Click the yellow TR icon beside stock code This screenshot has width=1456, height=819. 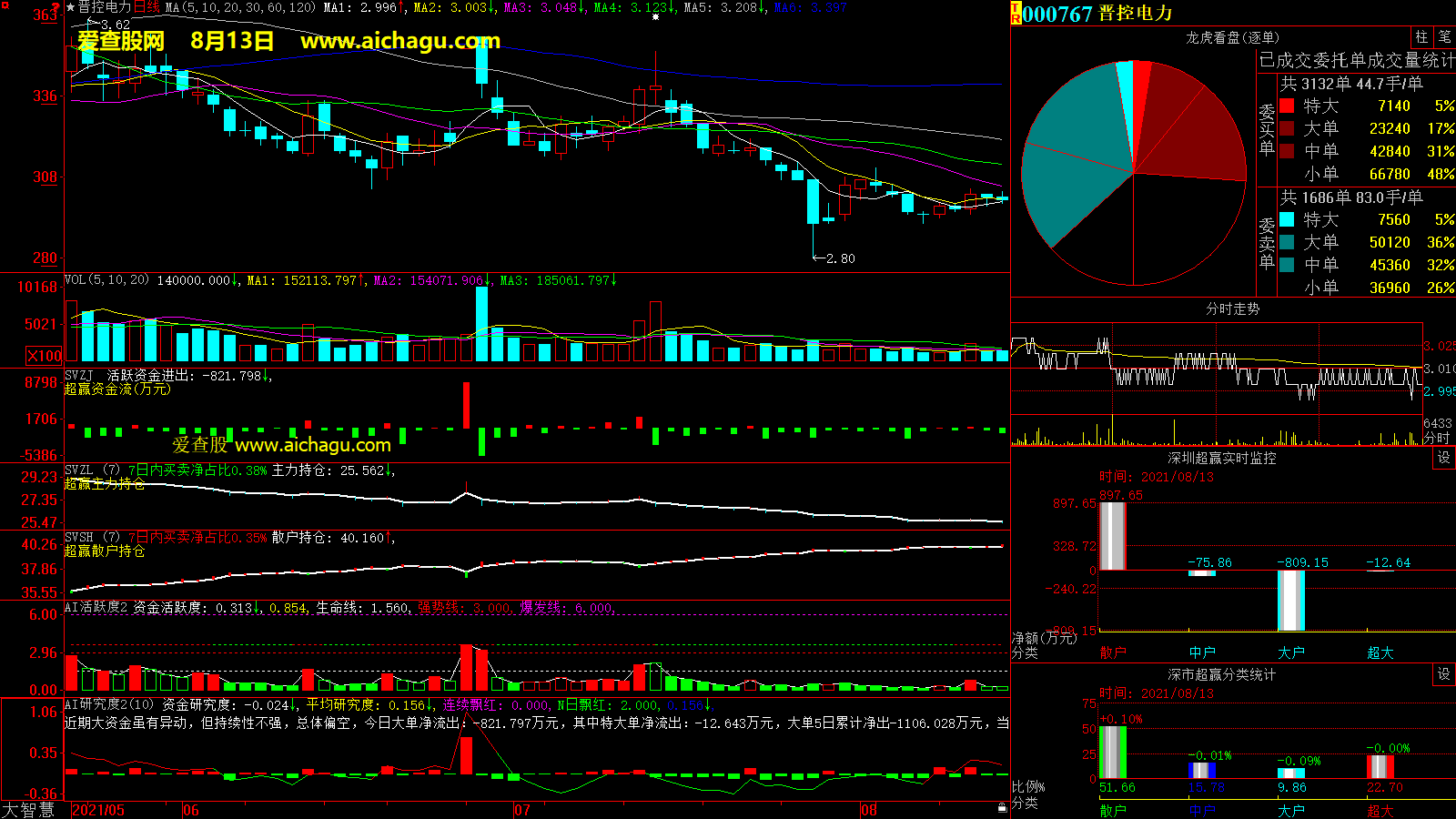pyautogui.click(x=1016, y=14)
